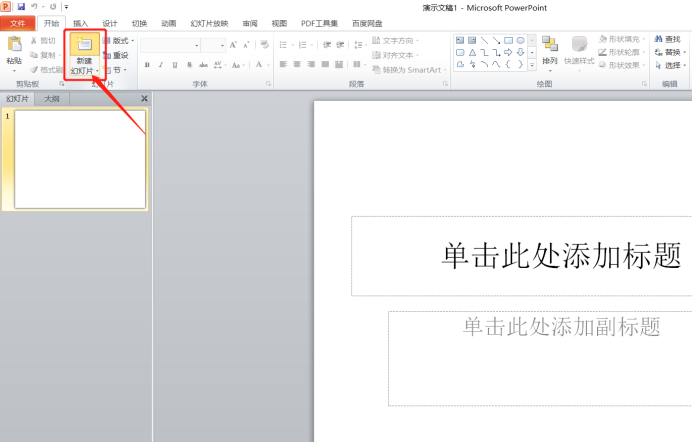The image size is (692, 443).
Task: Click the Reset (重设) slide button
Action: tap(116, 55)
